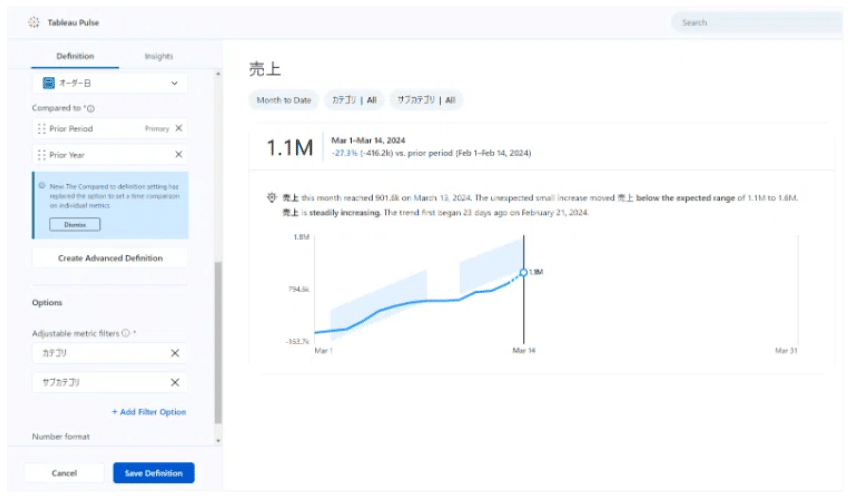Click the insight lightbulb icon above the chart
This screenshot has height=501, width=868.
coord(271,197)
